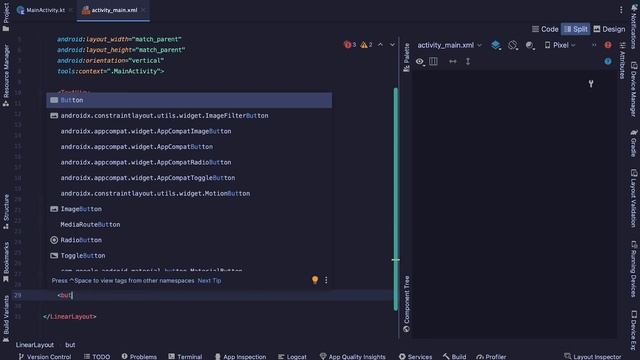Switch editor to Design view
This screenshot has width=640, height=360.
coord(609,29)
